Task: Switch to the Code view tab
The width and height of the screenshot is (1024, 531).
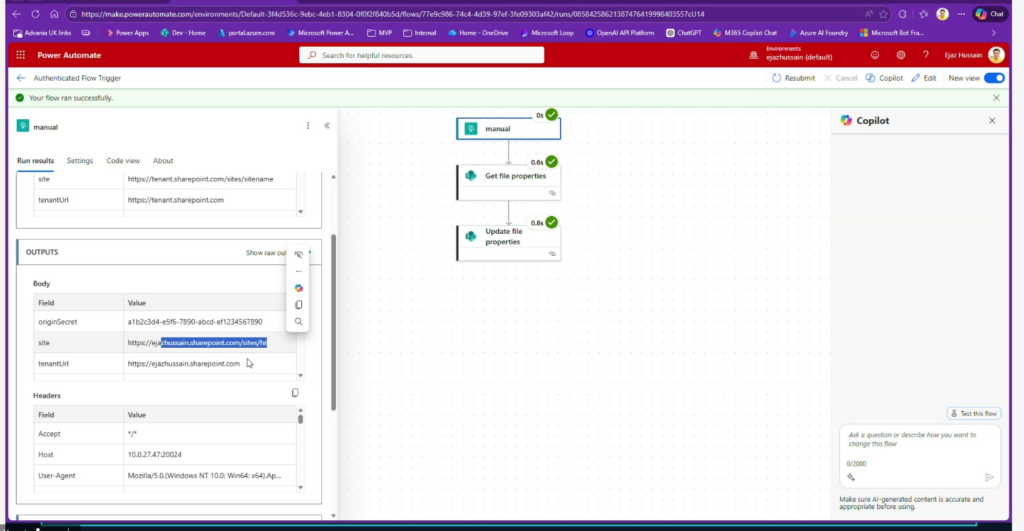Action: coord(123,161)
